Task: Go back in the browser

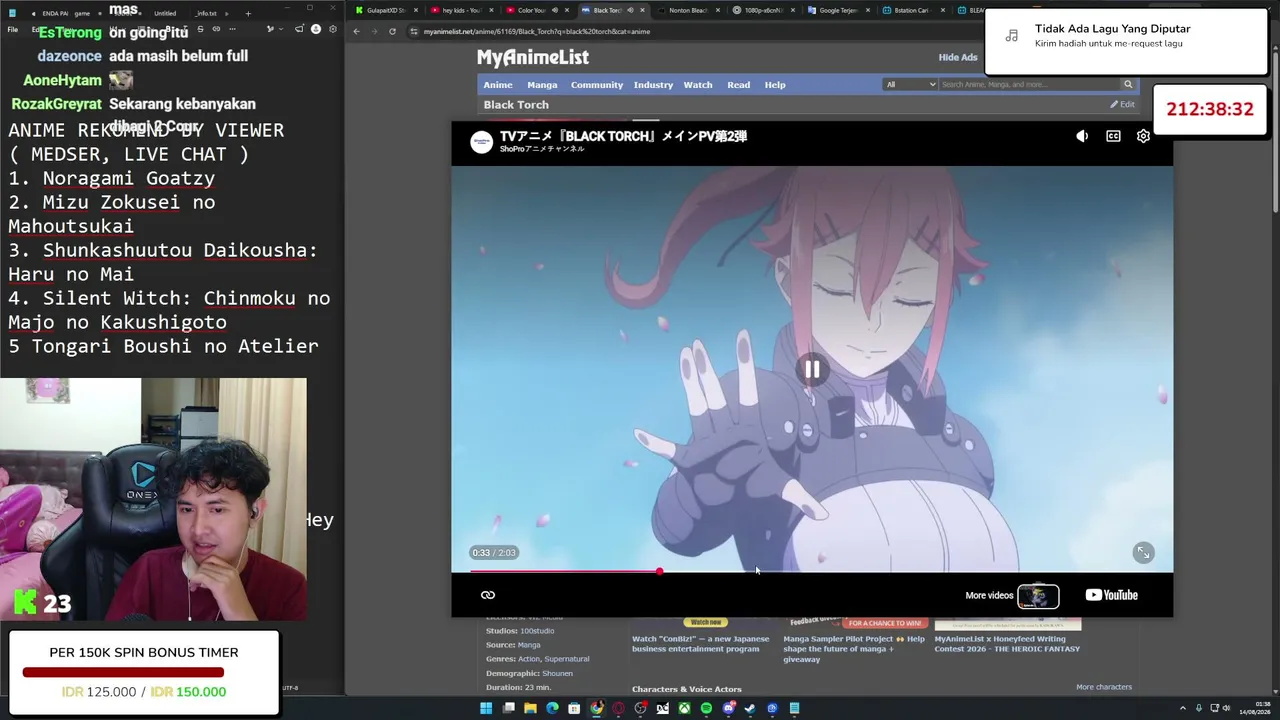Action: tap(356, 32)
